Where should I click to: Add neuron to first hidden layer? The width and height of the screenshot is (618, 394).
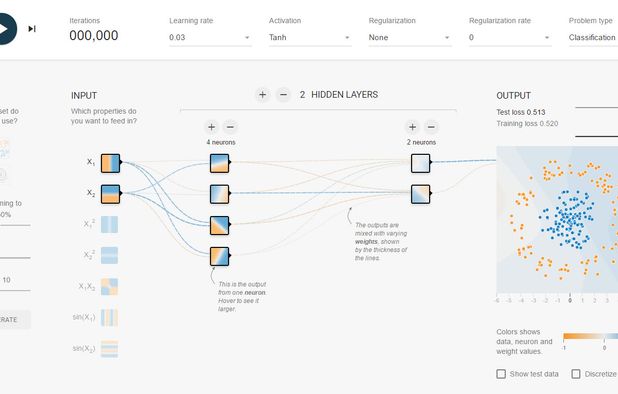coord(212,127)
